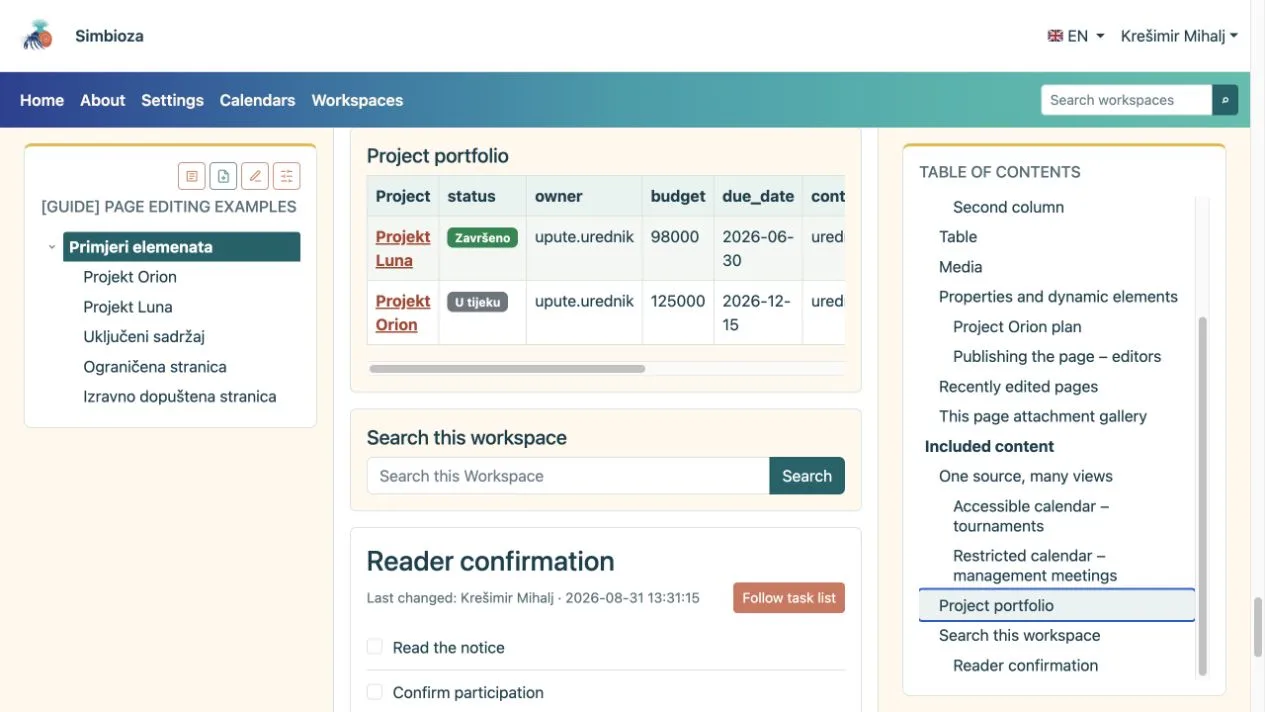
Task: Click the edit page pencil icon
Action: (255, 176)
